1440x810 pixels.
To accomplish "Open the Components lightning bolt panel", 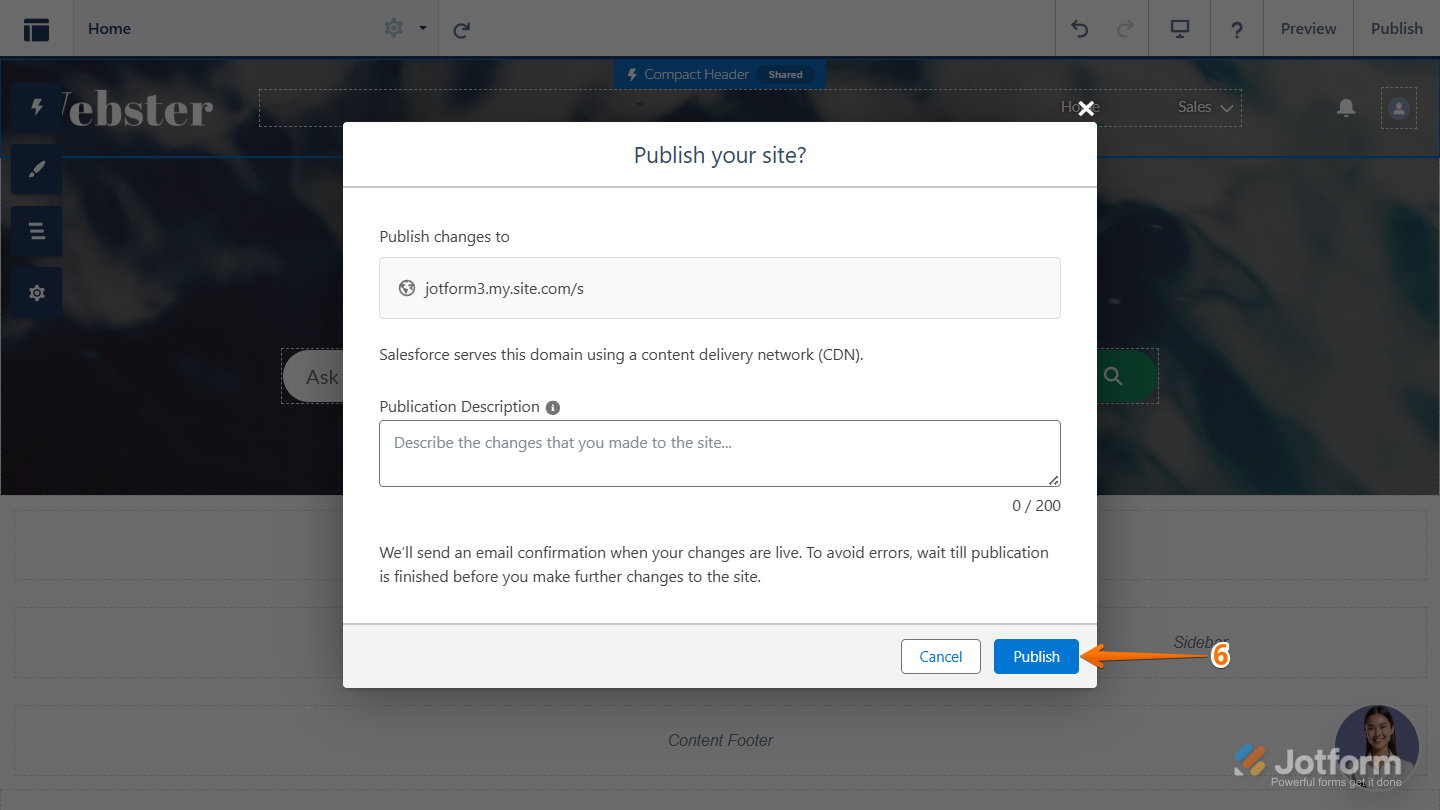I will (x=37, y=107).
